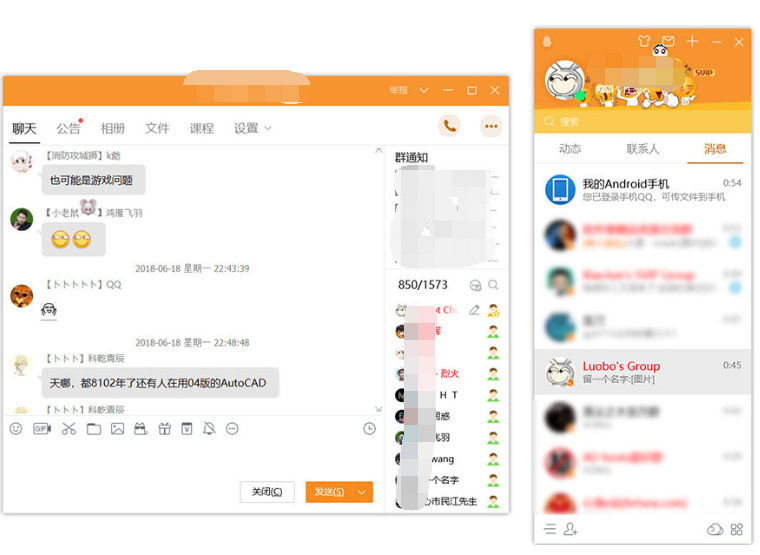Select member row ending in 市民江先生
This screenshot has height=555, width=760.
(x=447, y=502)
